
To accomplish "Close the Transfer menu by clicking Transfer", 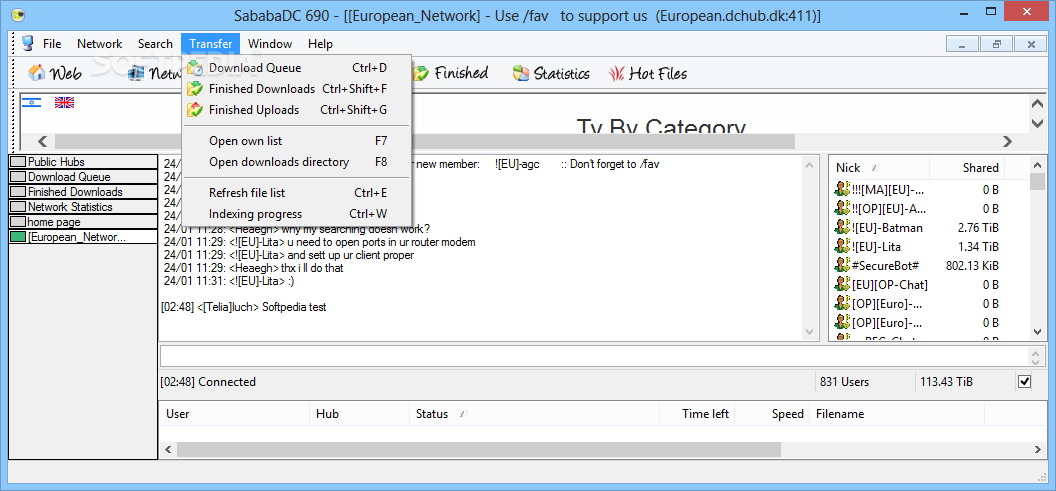I will pyautogui.click(x=211, y=44).
